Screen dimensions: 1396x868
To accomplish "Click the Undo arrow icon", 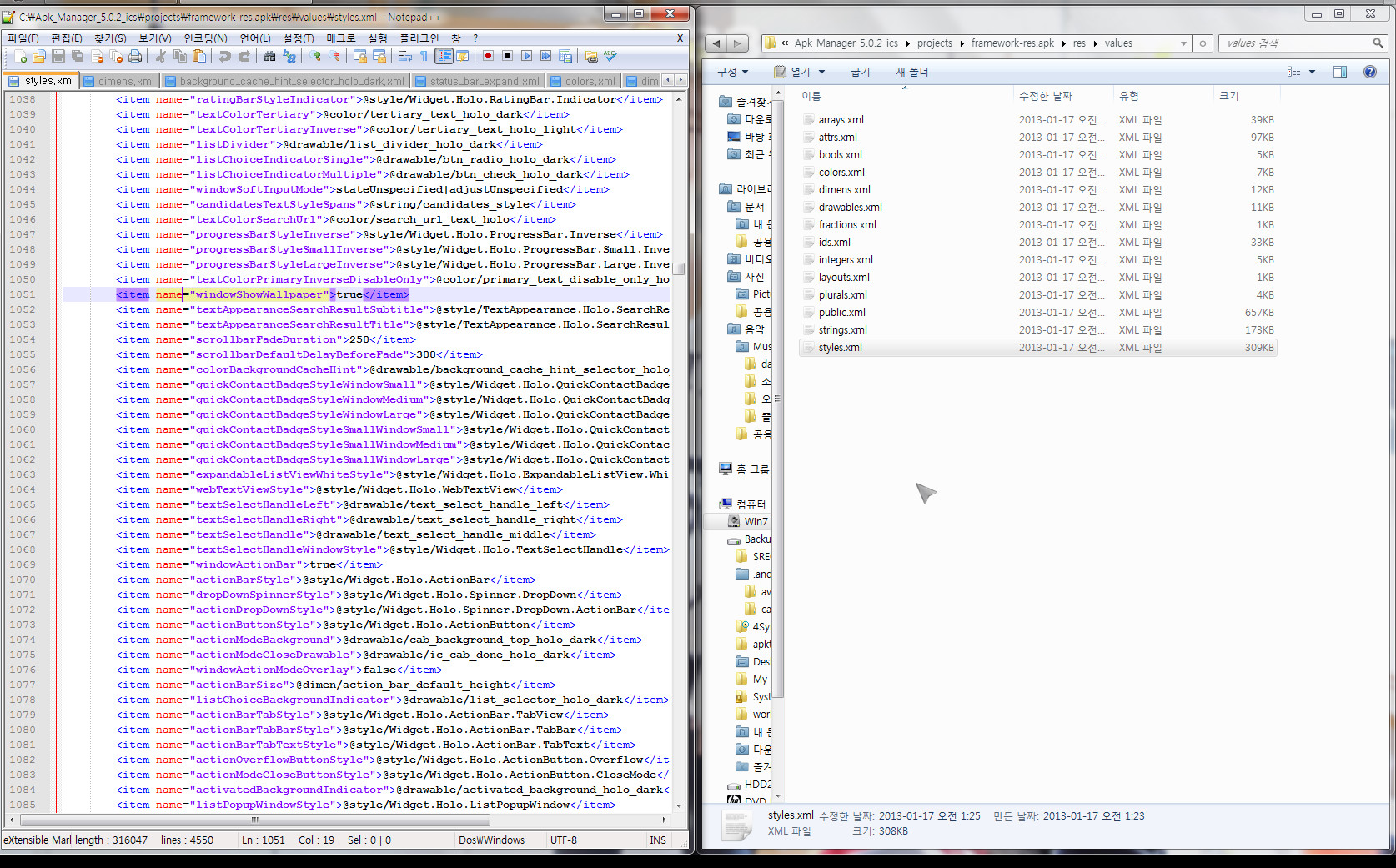I will (x=224, y=57).
